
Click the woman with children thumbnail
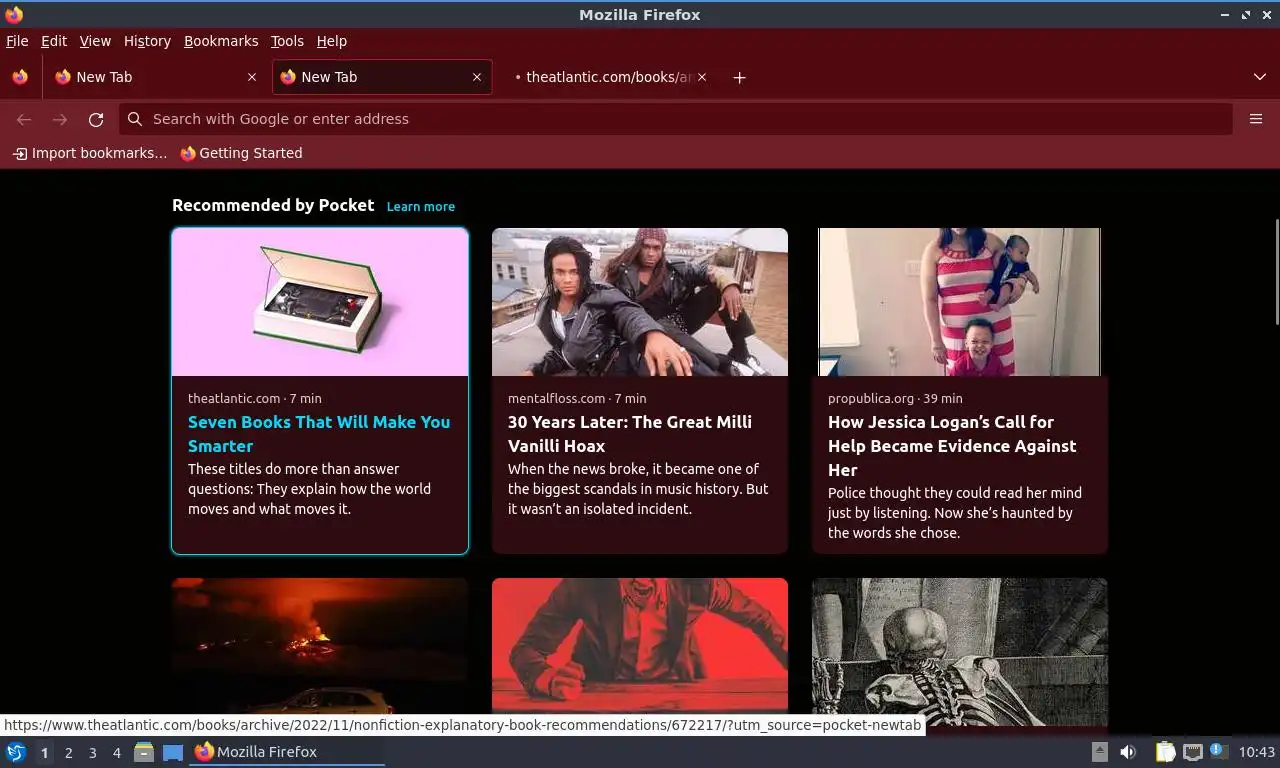coord(960,302)
